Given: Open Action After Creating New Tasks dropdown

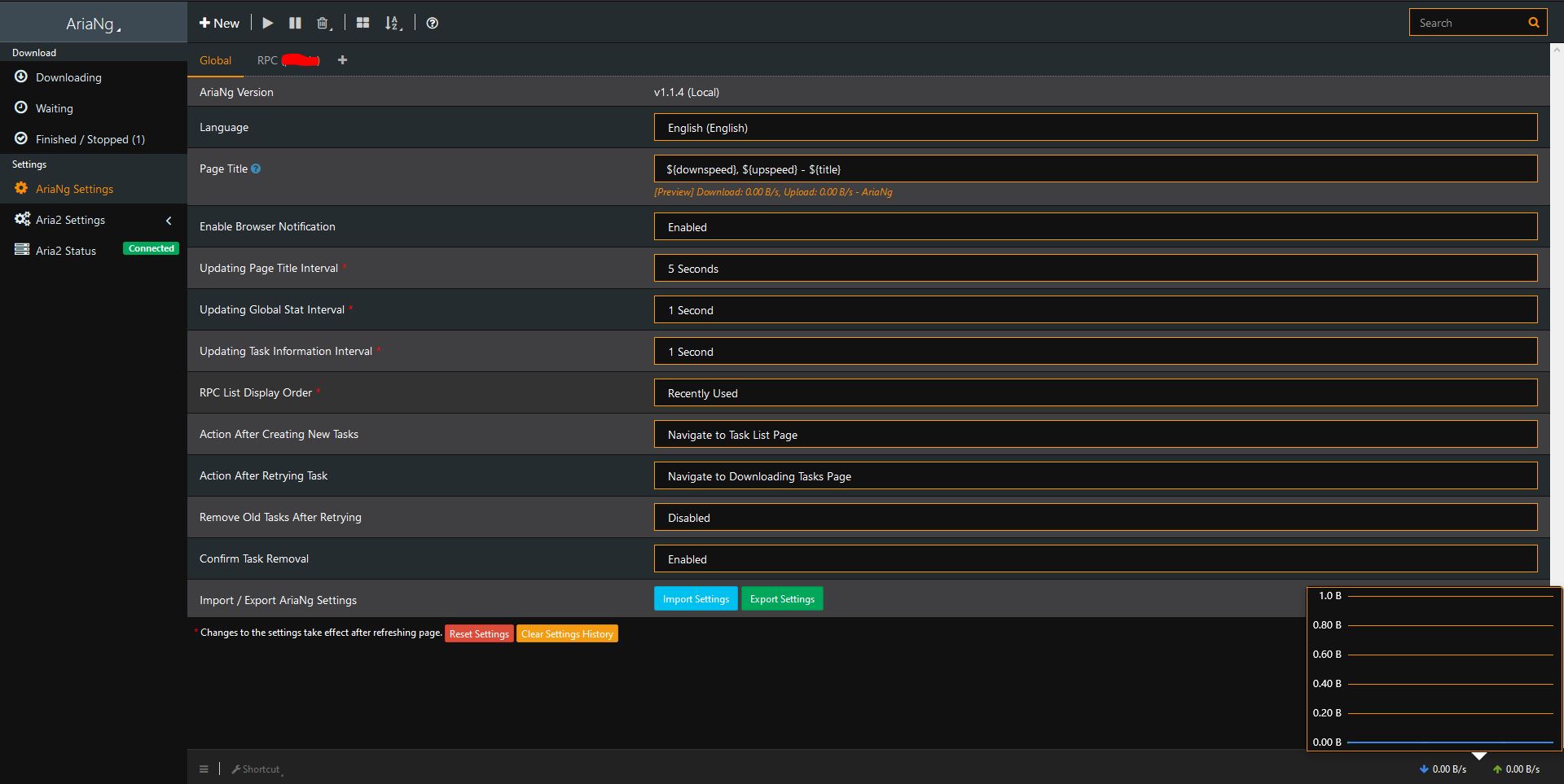Looking at the screenshot, I should pyautogui.click(x=1096, y=435).
